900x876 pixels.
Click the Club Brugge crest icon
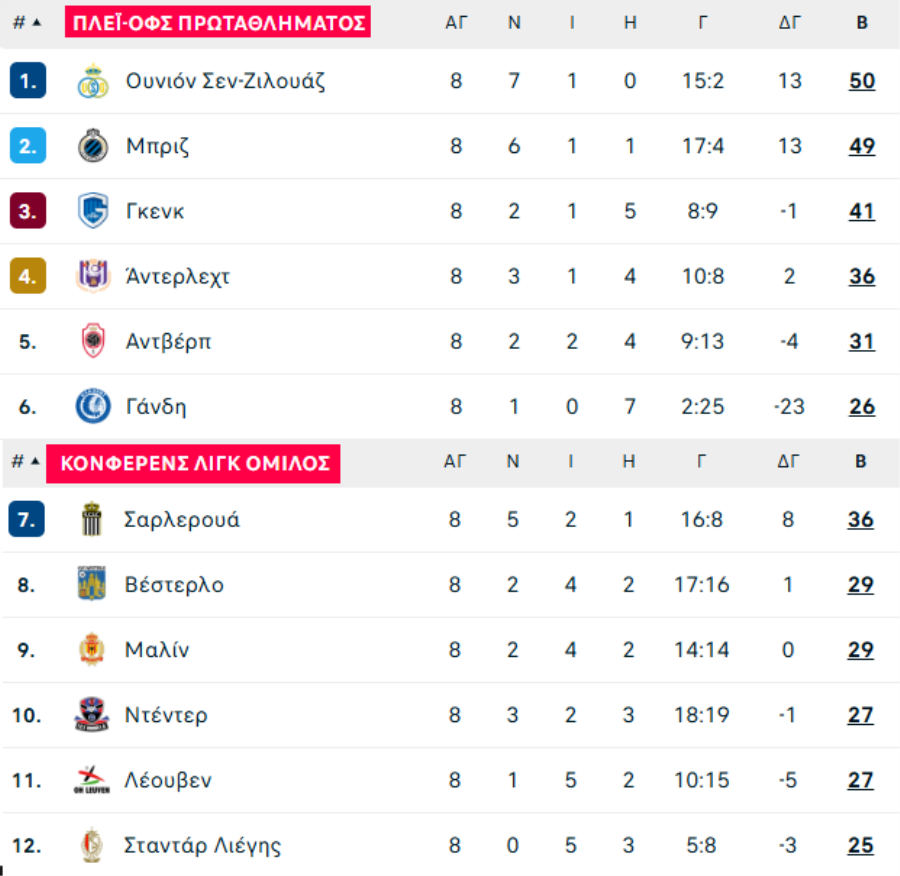pos(92,146)
